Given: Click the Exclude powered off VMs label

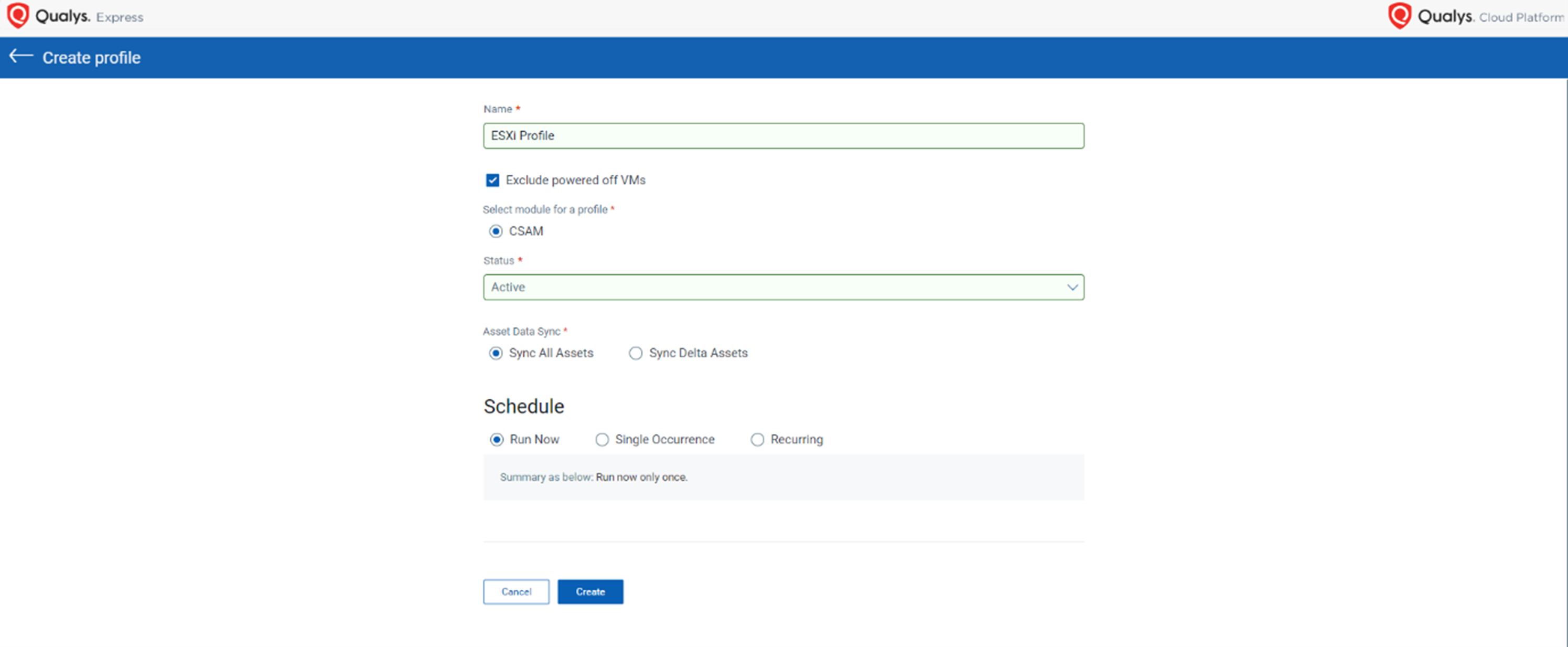Looking at the screenshot, I should (x=575, y=181).
